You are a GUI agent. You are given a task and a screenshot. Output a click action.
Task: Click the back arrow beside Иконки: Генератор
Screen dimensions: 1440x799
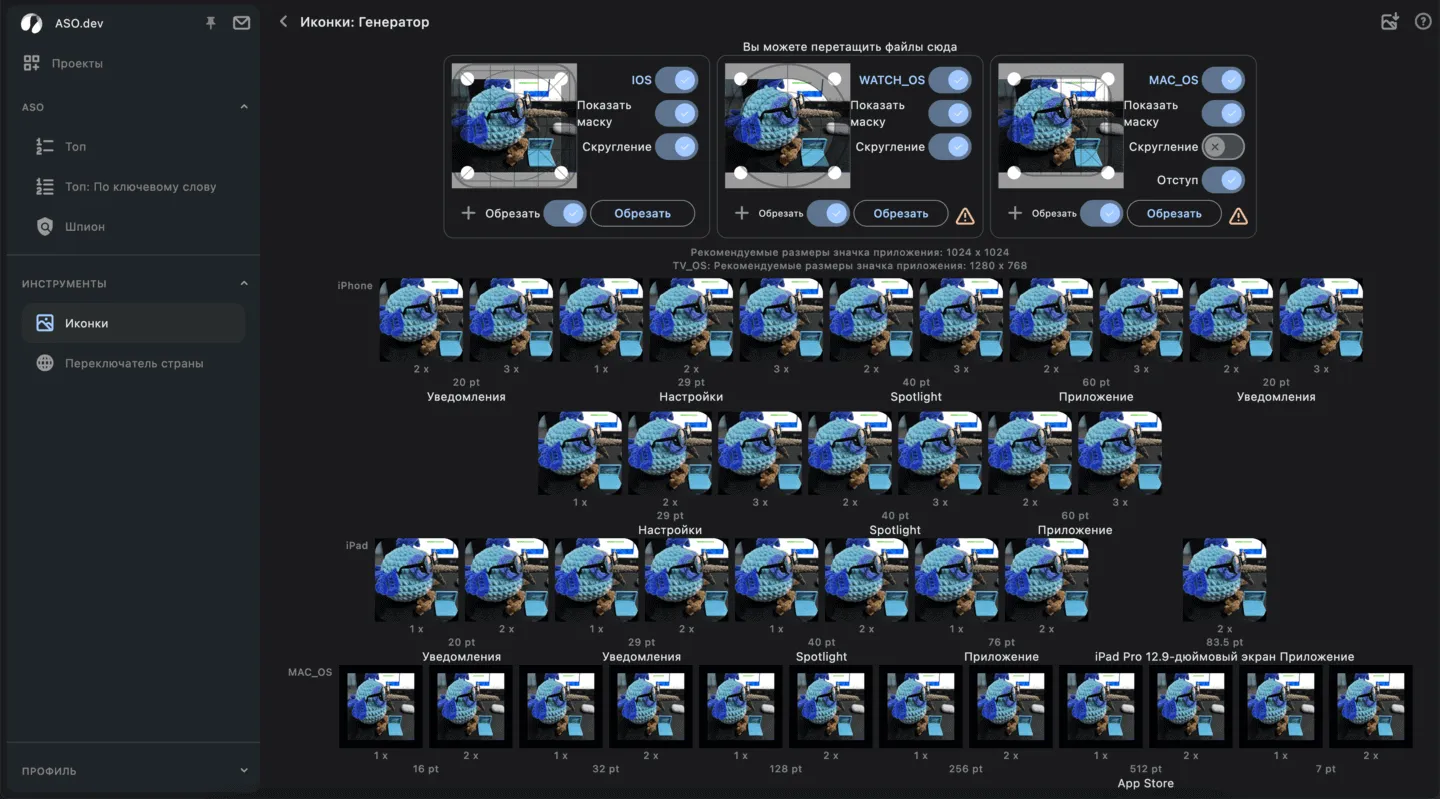283,22
